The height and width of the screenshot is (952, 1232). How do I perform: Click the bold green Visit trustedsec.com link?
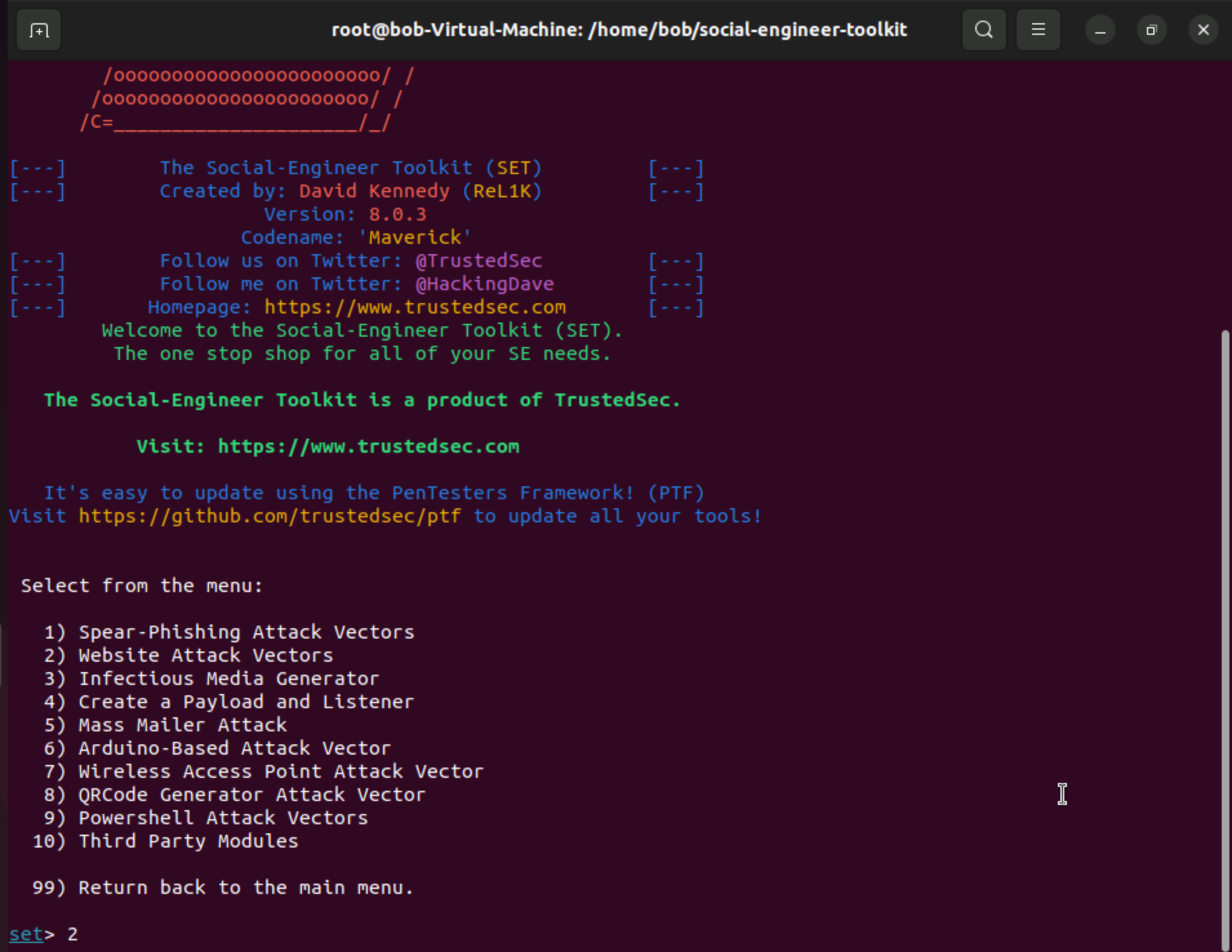[368, 446]
